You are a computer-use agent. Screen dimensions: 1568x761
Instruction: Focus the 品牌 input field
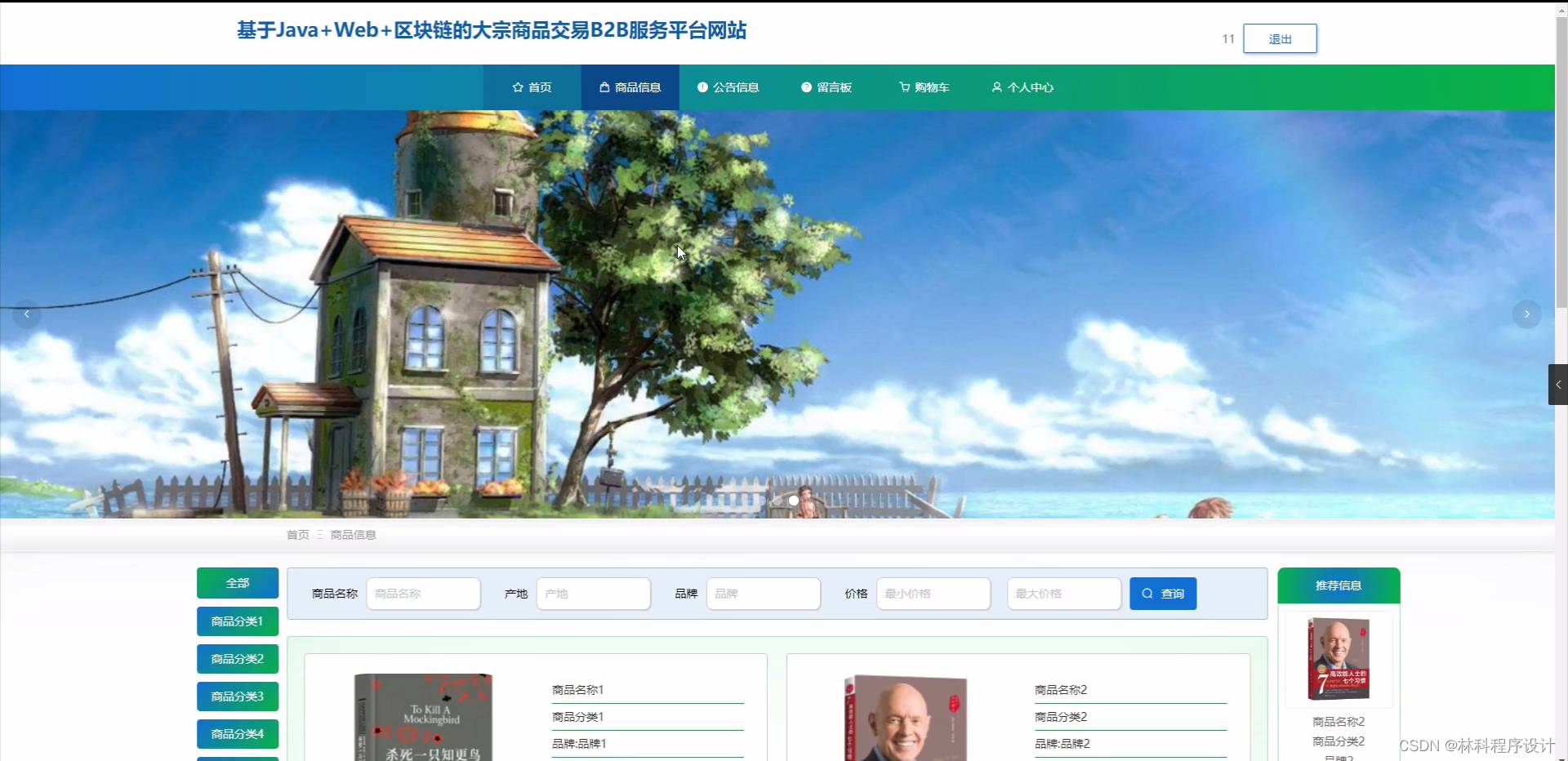[x=764, y=594]
